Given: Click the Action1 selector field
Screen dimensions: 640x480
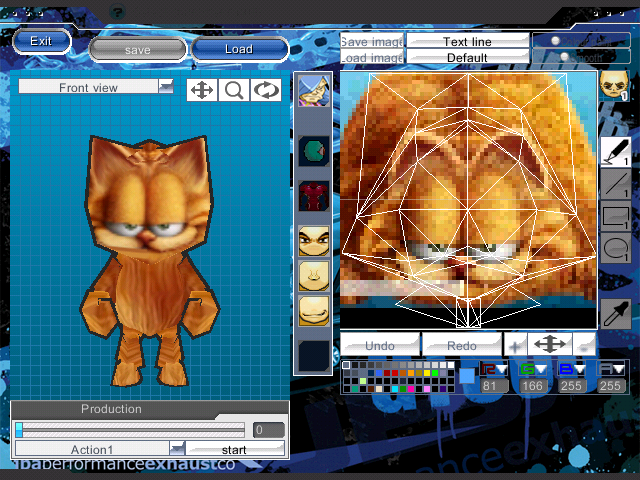Looking at the screenshot, I should coord(92,449).
